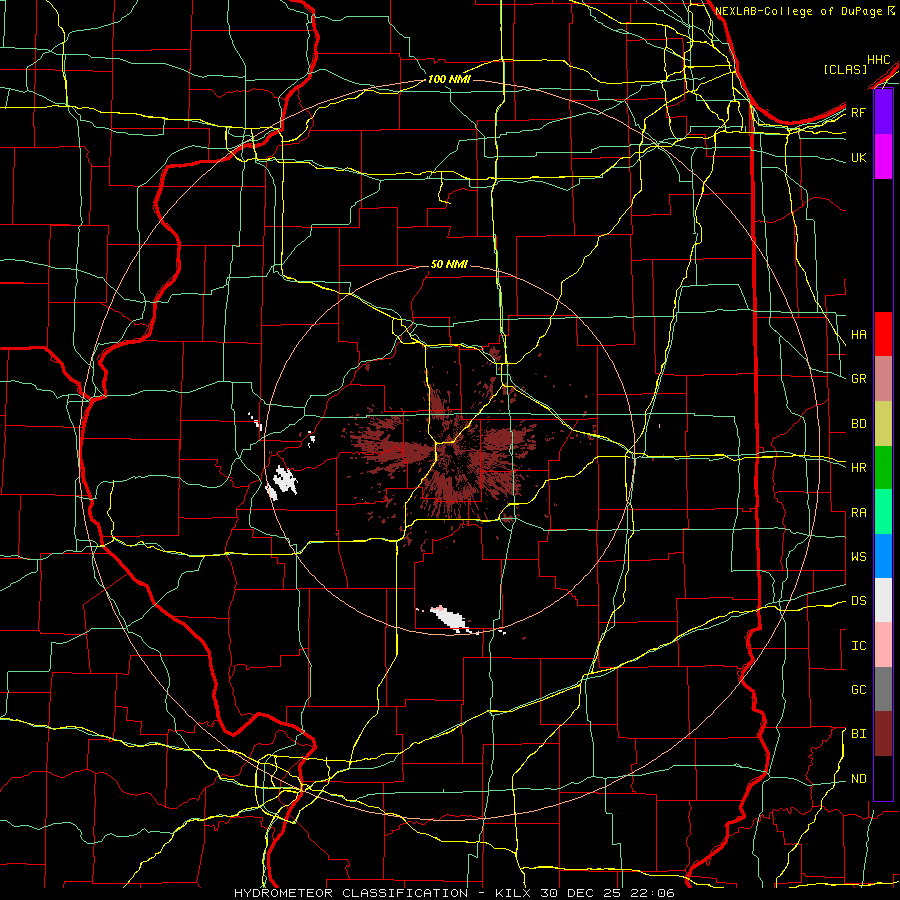Image resolution: width=900 pixels, height=900 pixels.
Task: Click the 30 DEC 25 date text
Action: [x=580, y=893]
